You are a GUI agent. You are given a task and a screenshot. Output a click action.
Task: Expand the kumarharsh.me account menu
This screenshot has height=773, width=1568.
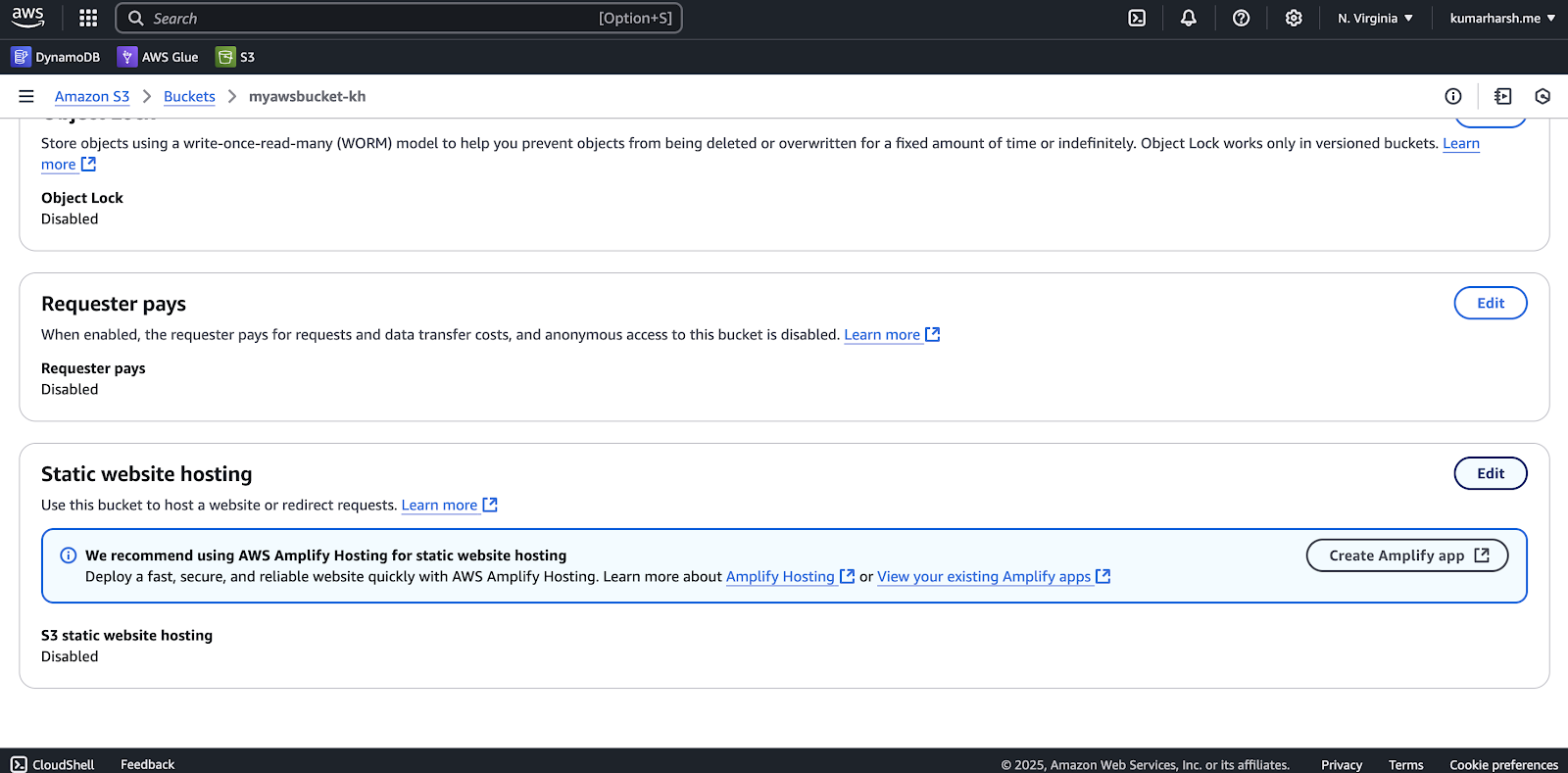coord(1502,18)
